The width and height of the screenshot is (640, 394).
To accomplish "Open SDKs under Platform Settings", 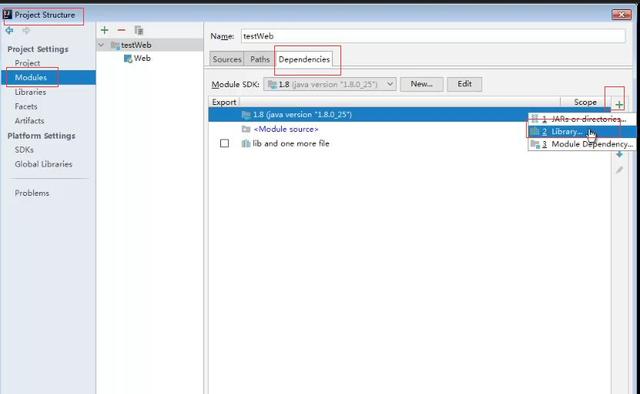I will [x=24, y=150].
